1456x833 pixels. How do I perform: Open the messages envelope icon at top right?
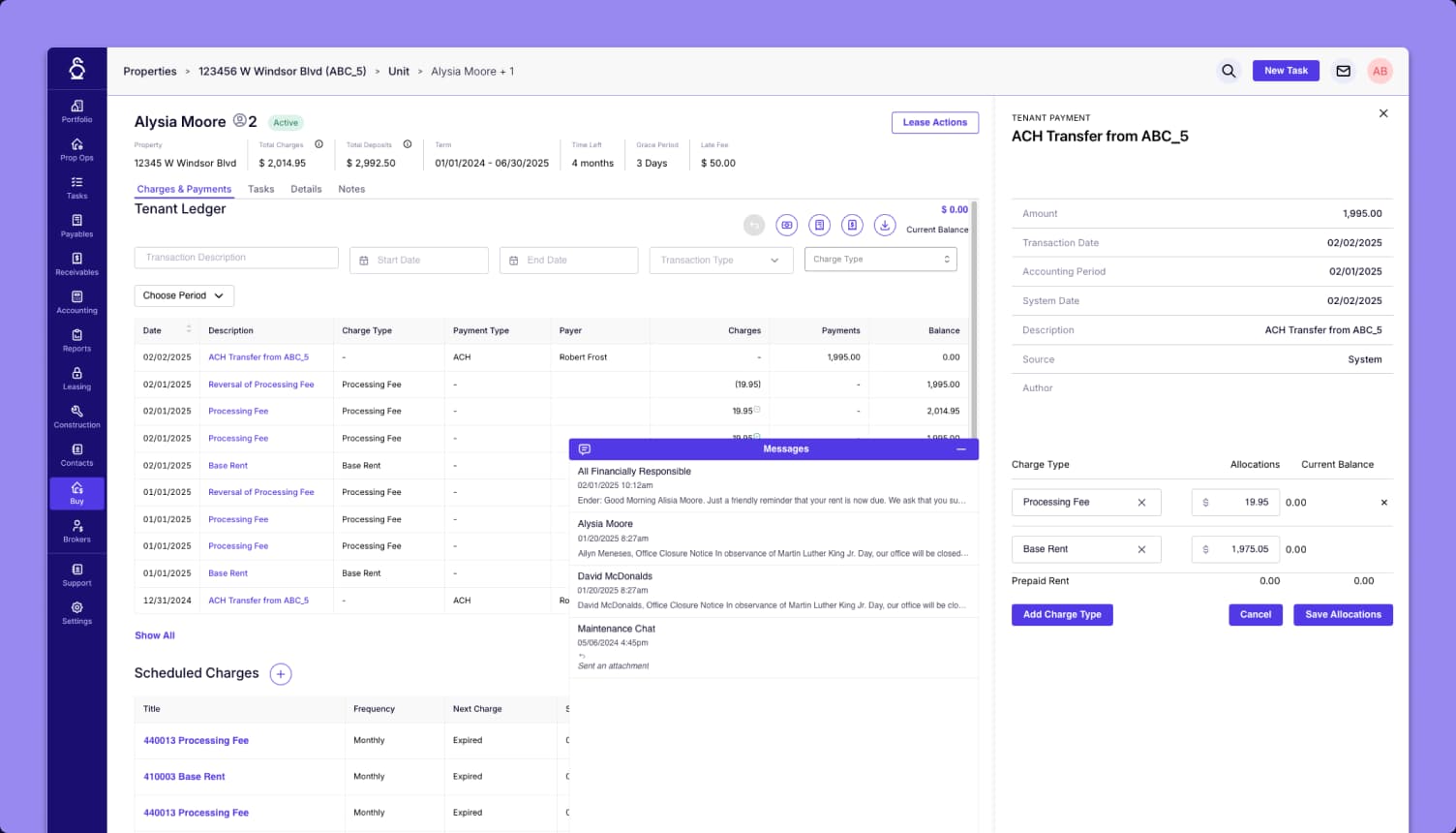point(1343,71)
